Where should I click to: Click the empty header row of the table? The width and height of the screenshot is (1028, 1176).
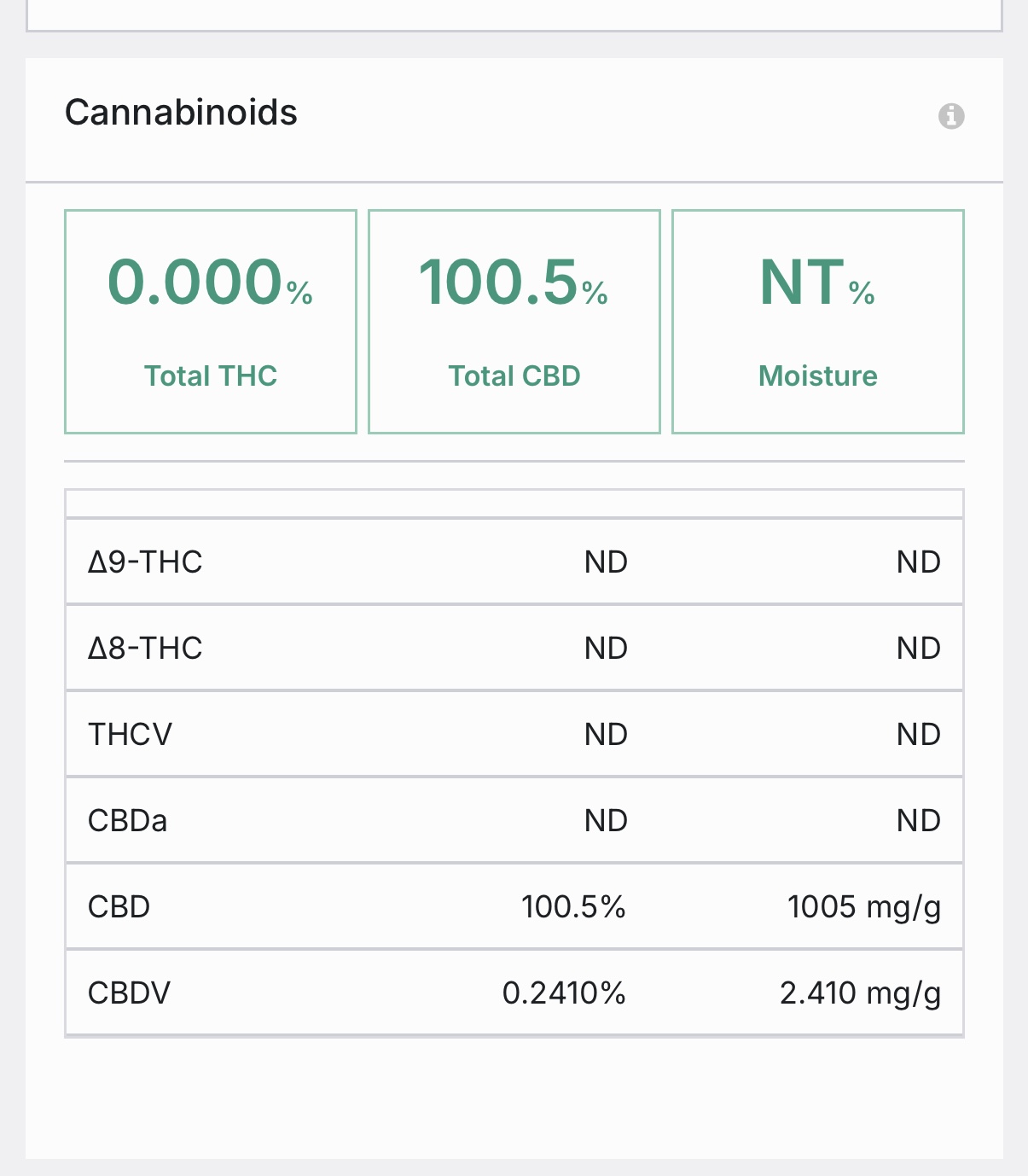(514, 504)
